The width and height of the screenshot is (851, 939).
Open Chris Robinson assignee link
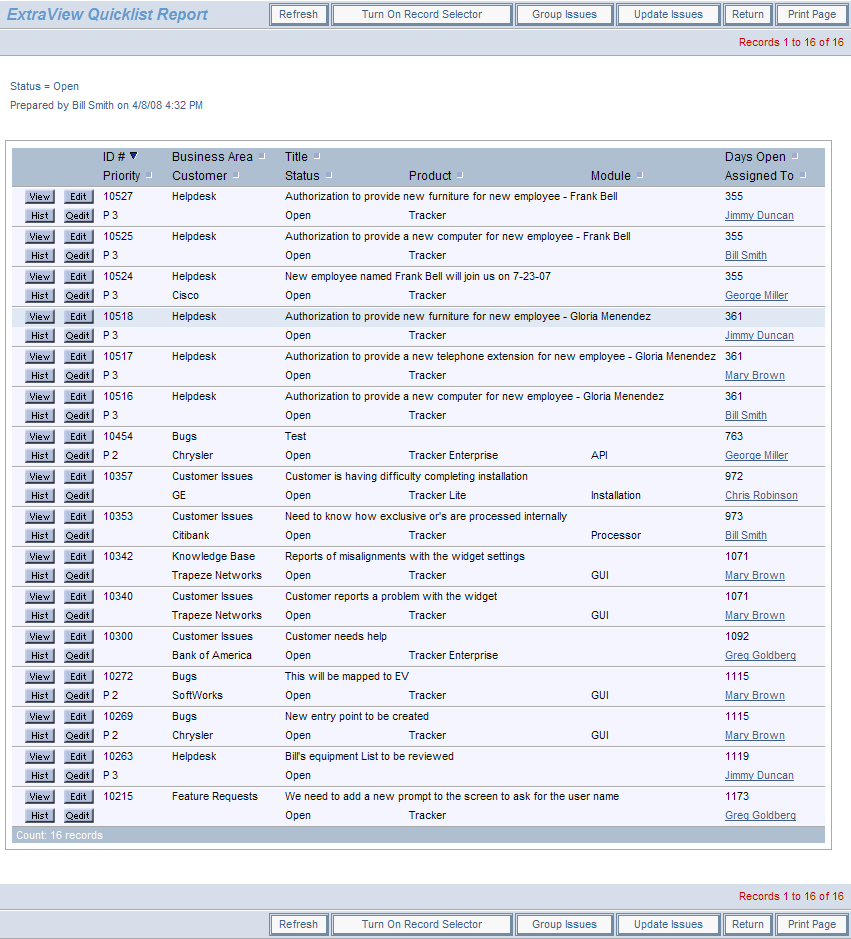761,496
